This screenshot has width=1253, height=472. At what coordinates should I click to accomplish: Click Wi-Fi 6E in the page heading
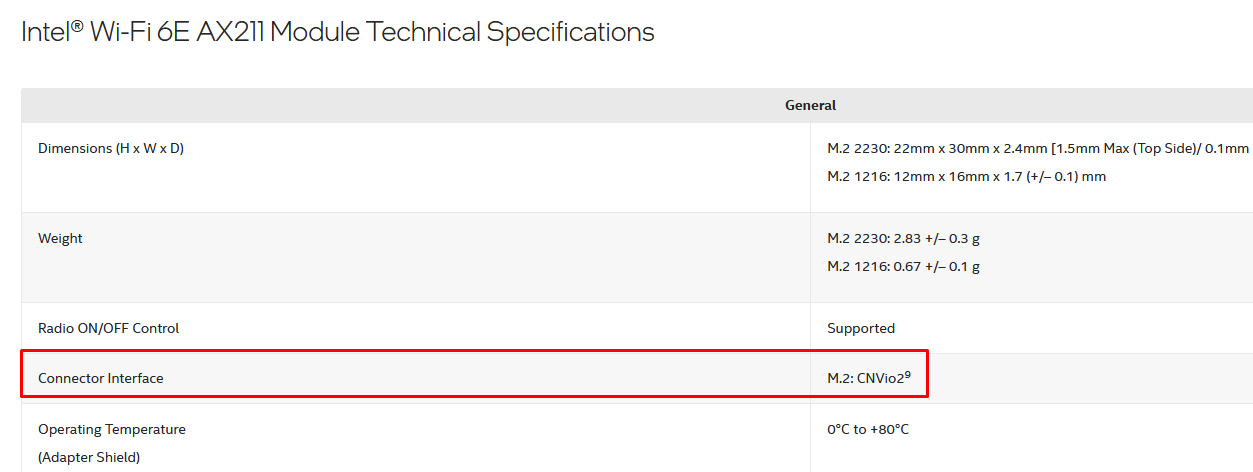(139, 32)
